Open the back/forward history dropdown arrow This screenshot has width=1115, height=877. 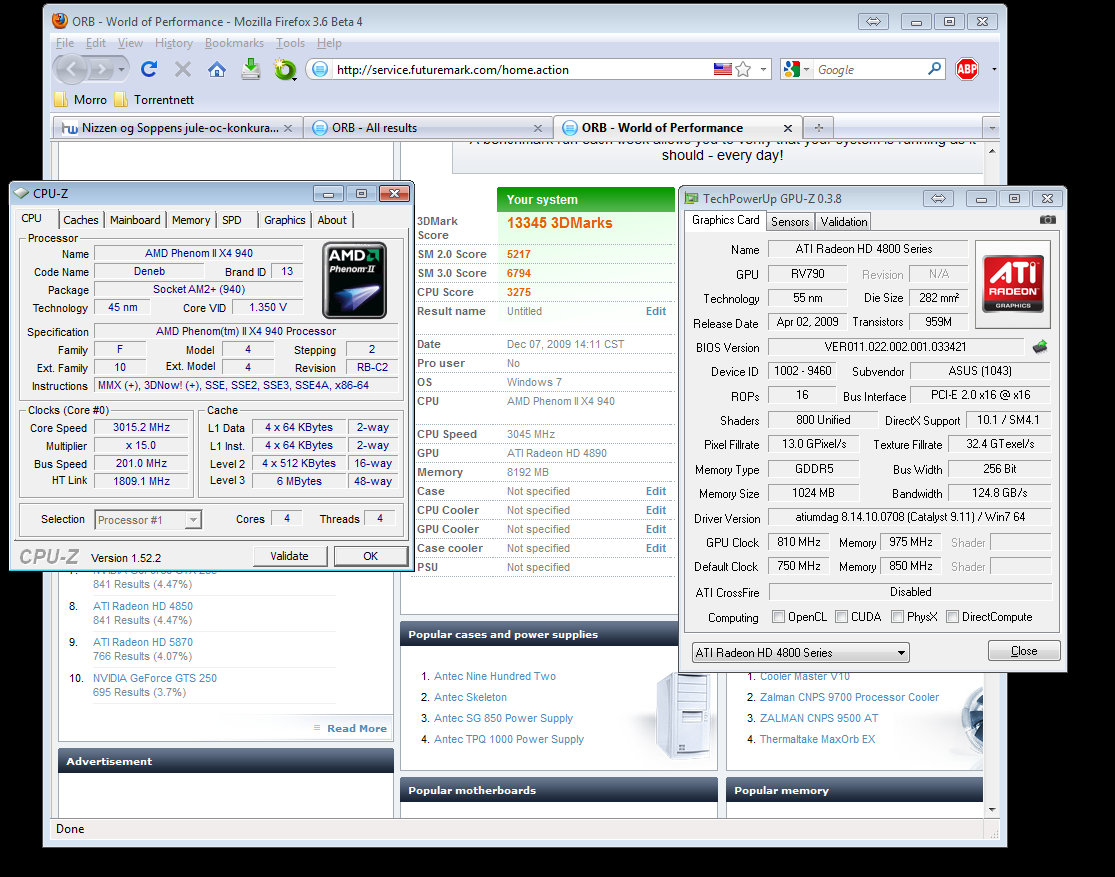pos(122,69)
